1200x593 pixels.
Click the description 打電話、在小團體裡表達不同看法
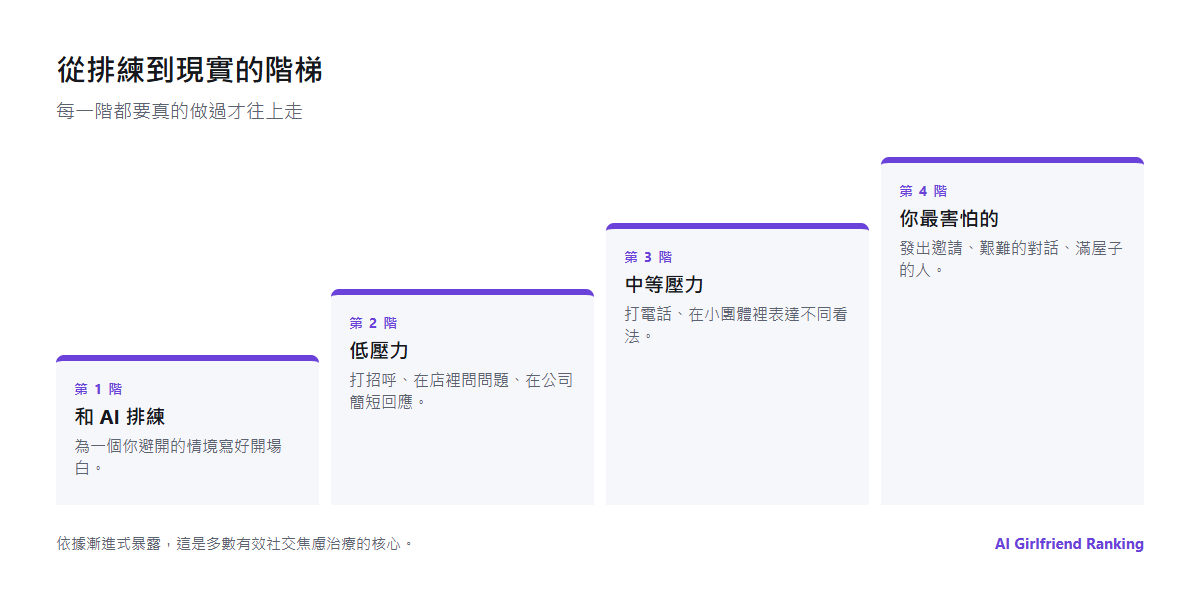(x=736, y=324)
